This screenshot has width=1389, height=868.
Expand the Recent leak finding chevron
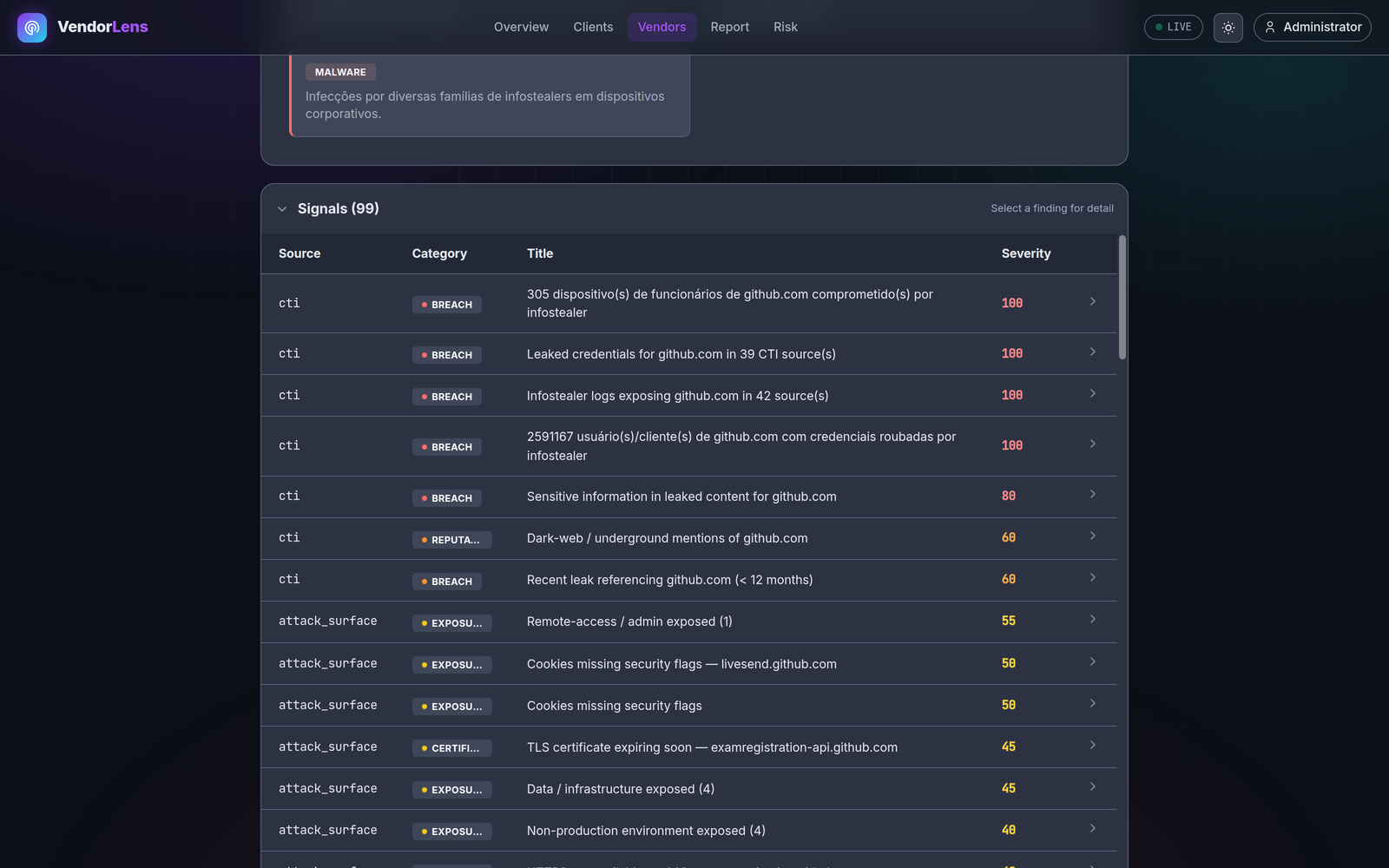[1093, 577]
